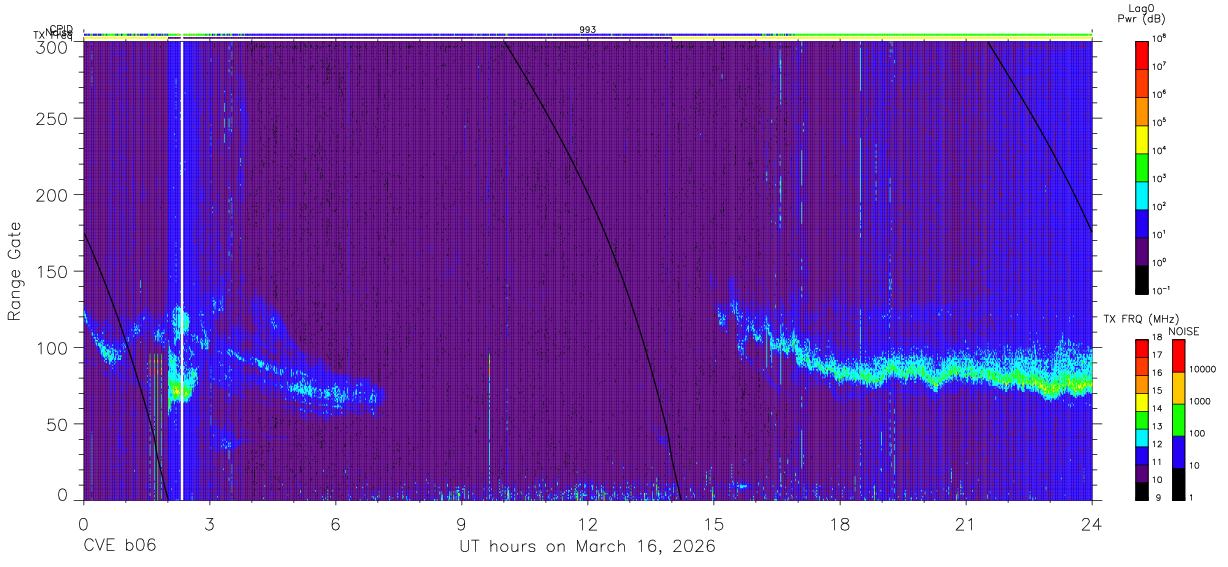Screen dimensions: 1228x567
Task: Click the '15' UT hour tick label on x-axis
Action: [713, 523]
